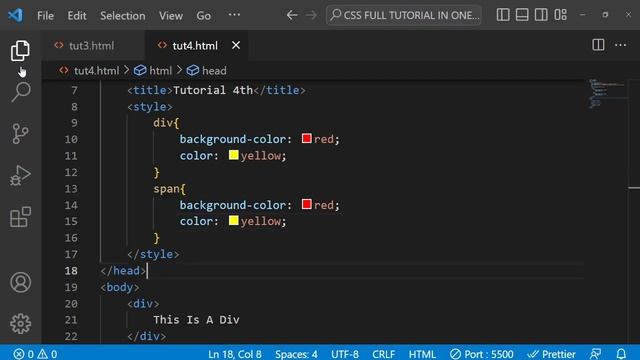This screenshot has width=640, height=360.
Task: Click the vertical scrollbar of the editor
Action: [633, 211]
